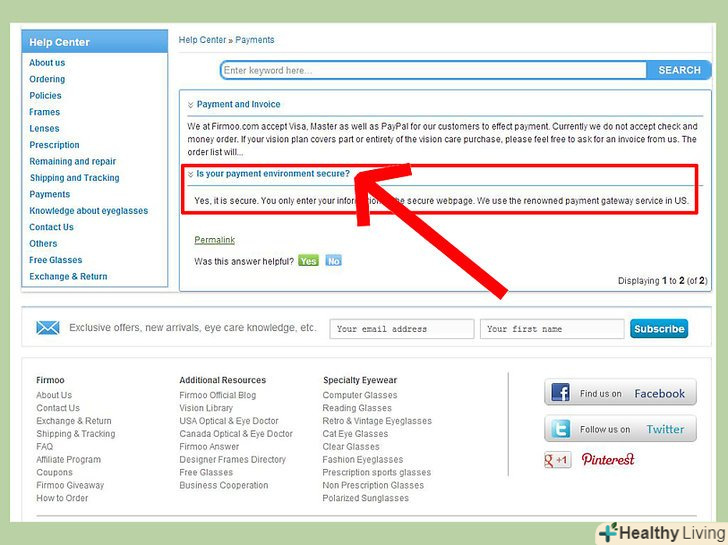
Task: Open Contact Us in the sidebar
Action: pyautogui.click(x=51, y=227)
